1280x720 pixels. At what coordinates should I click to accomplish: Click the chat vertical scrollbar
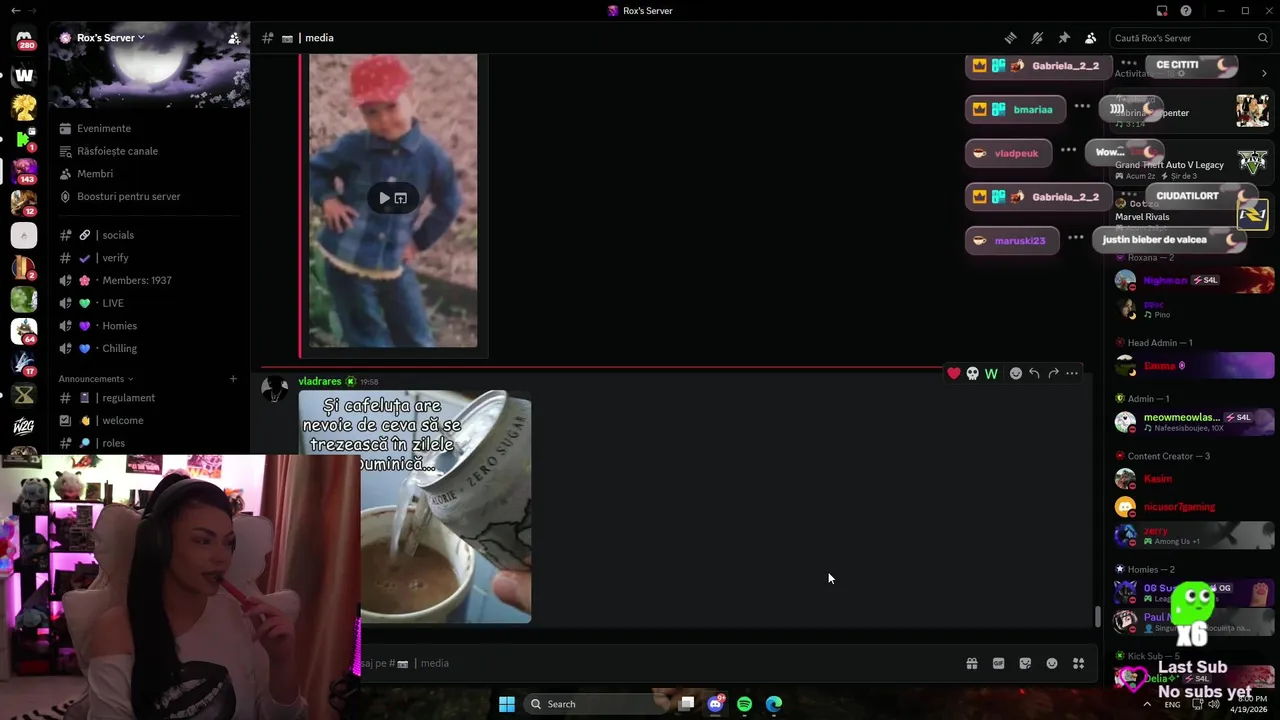1097,617
